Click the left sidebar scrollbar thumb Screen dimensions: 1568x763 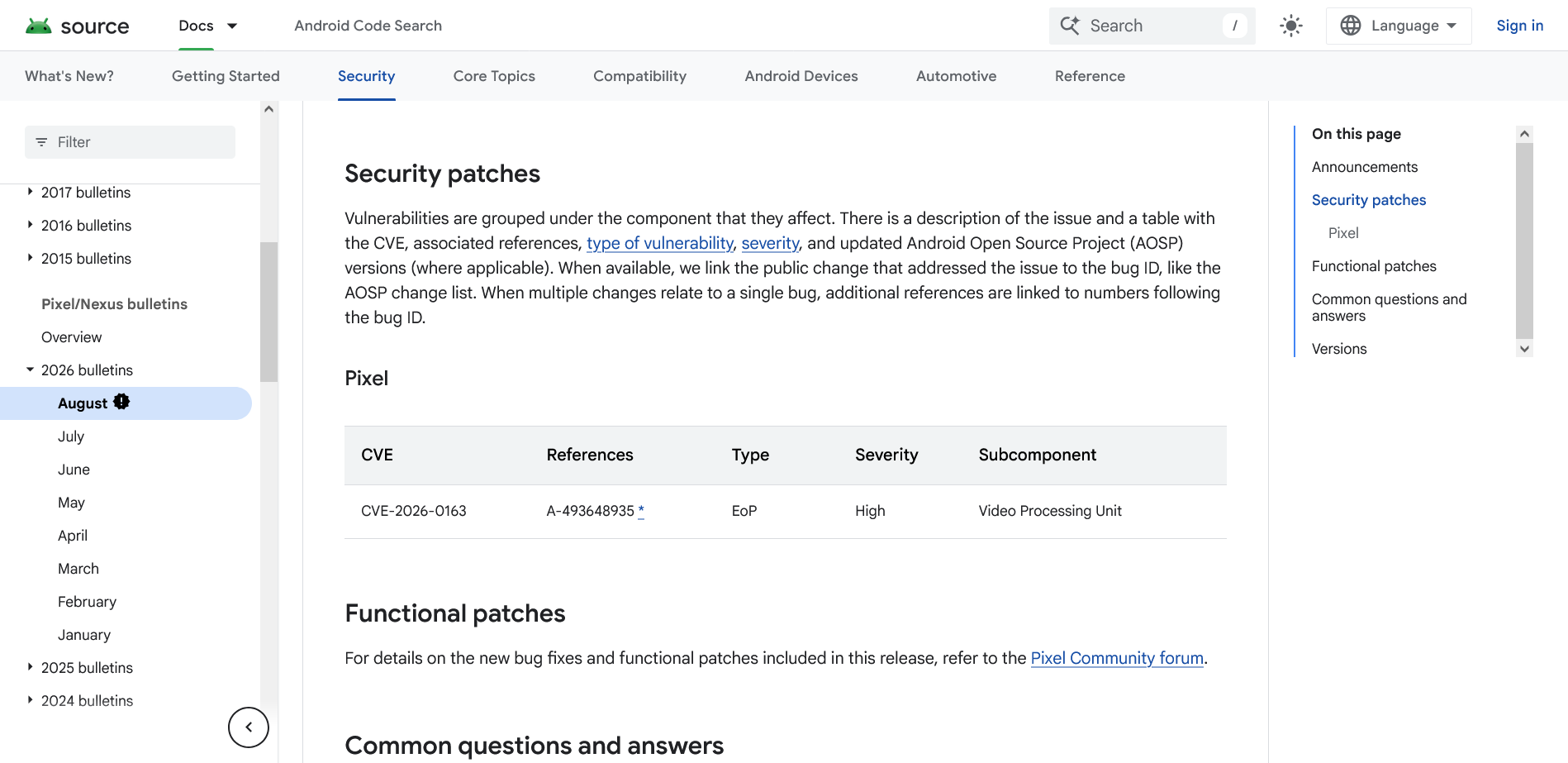click(x=268, y=312)
